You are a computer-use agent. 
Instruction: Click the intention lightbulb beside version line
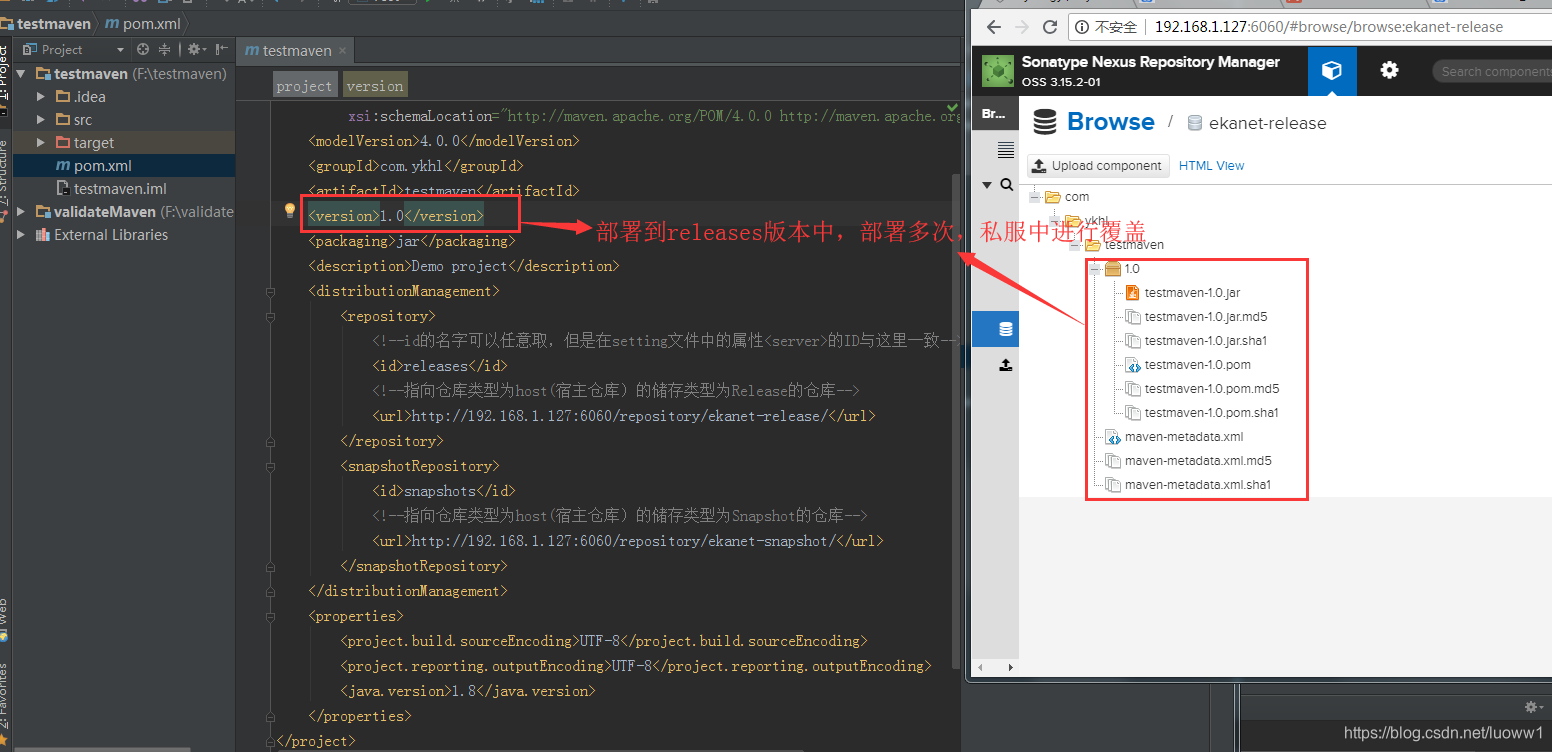290,211
